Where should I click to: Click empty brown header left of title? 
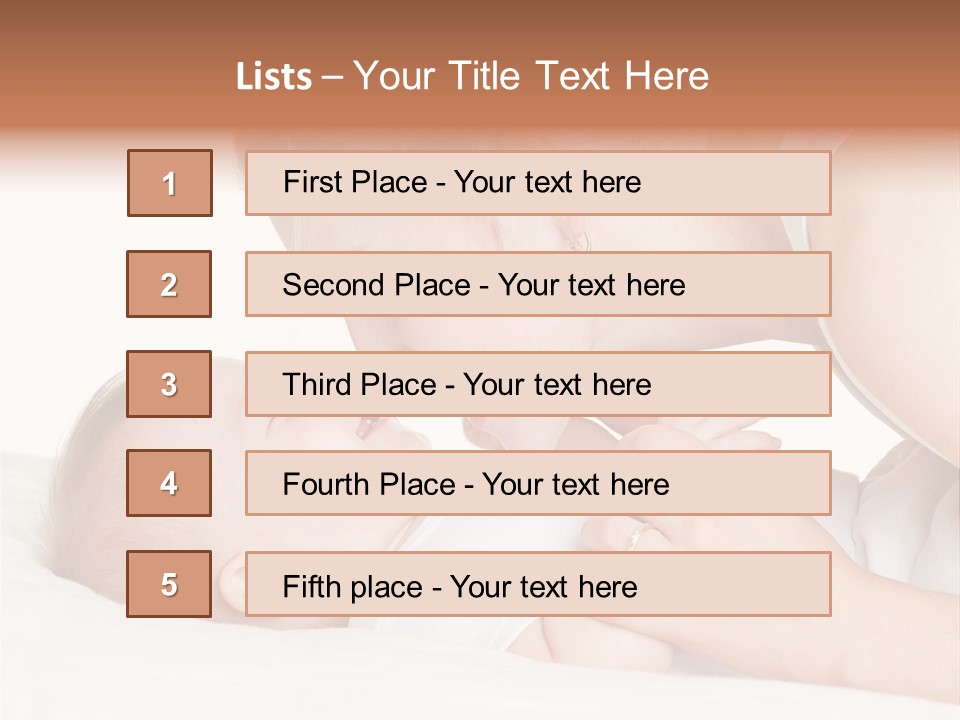click(100, 70)
